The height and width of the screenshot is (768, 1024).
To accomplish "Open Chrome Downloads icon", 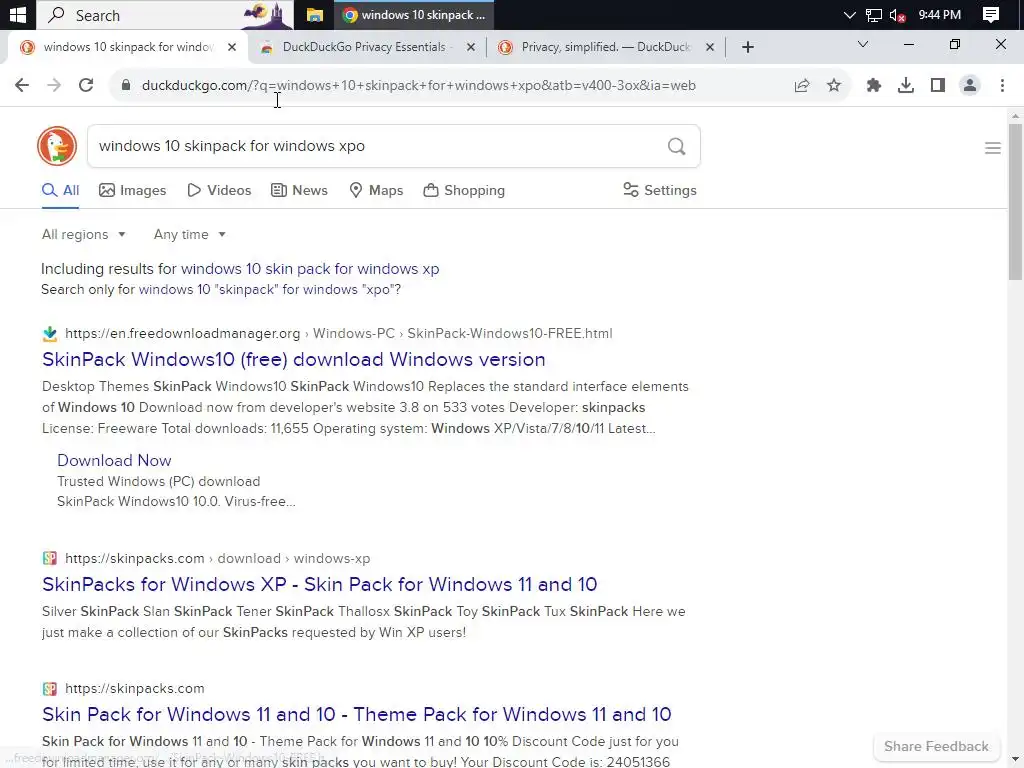I will [x=906, y=85].
